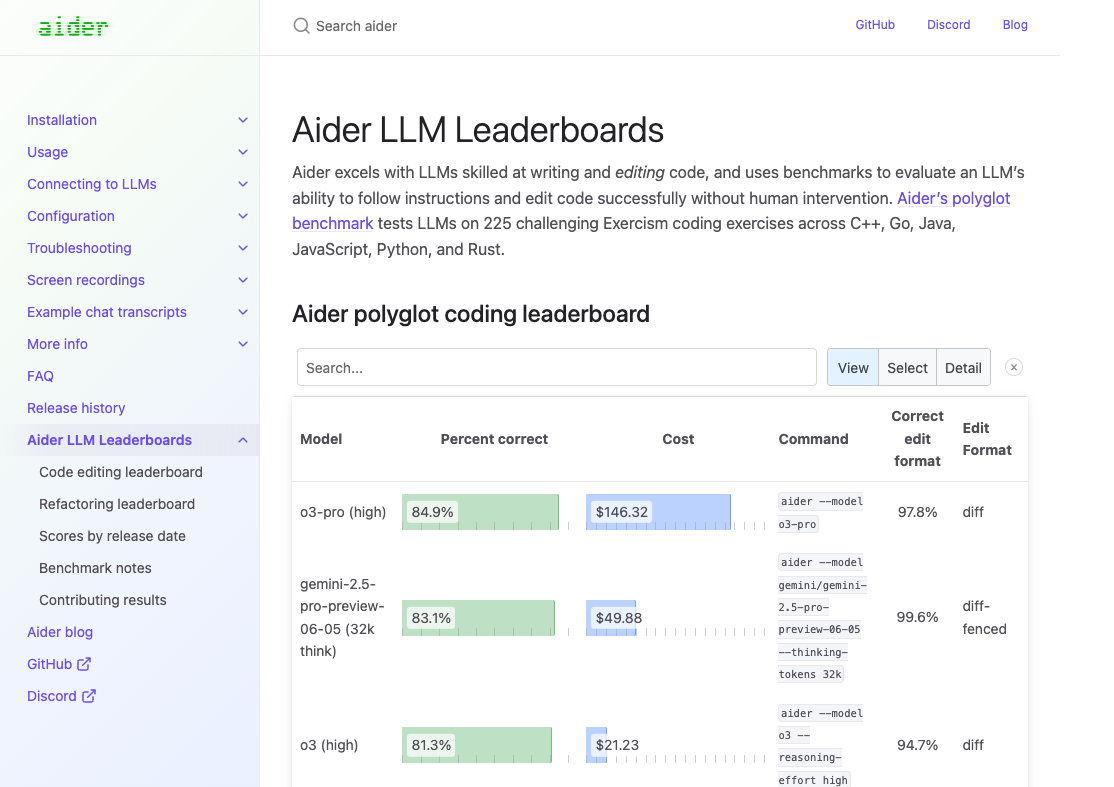Open Discord from the top navigation

click(948, 25)
